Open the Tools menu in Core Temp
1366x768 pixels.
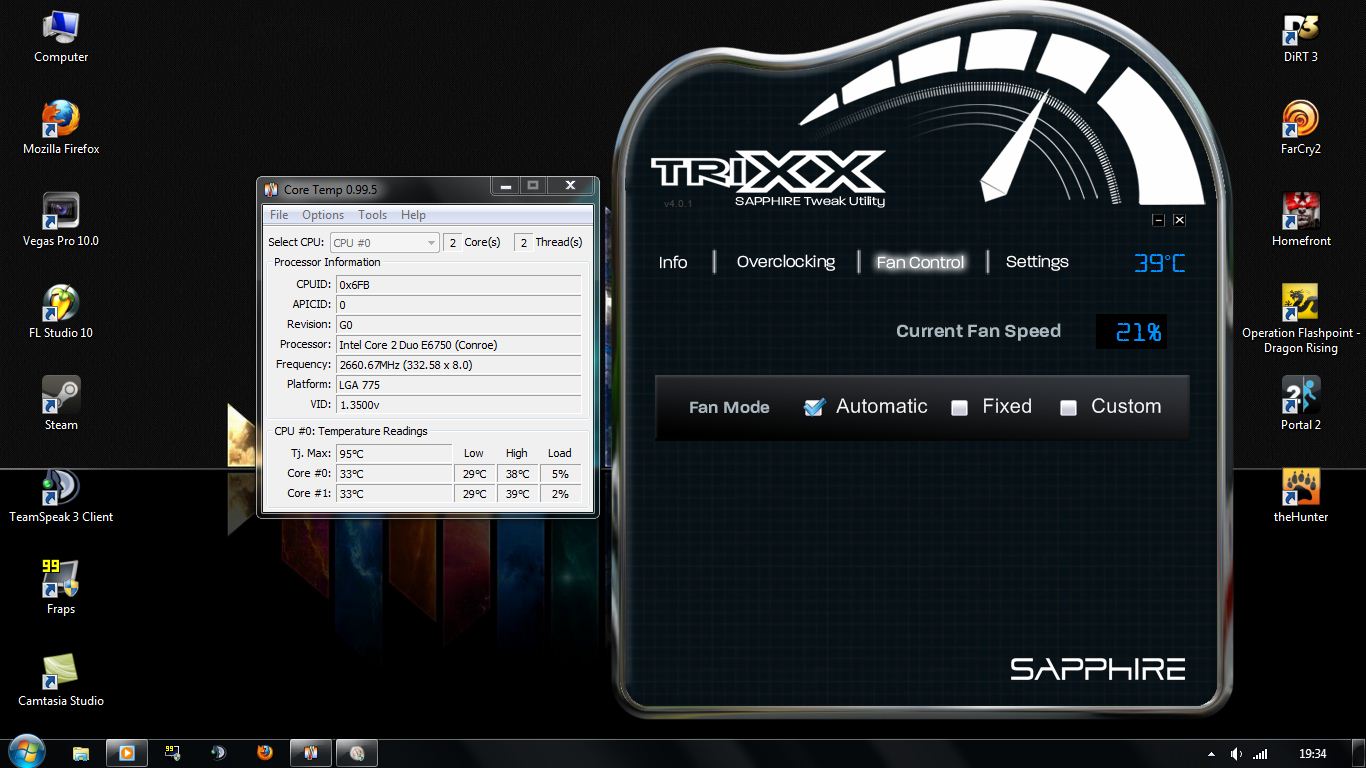(372, 215)
